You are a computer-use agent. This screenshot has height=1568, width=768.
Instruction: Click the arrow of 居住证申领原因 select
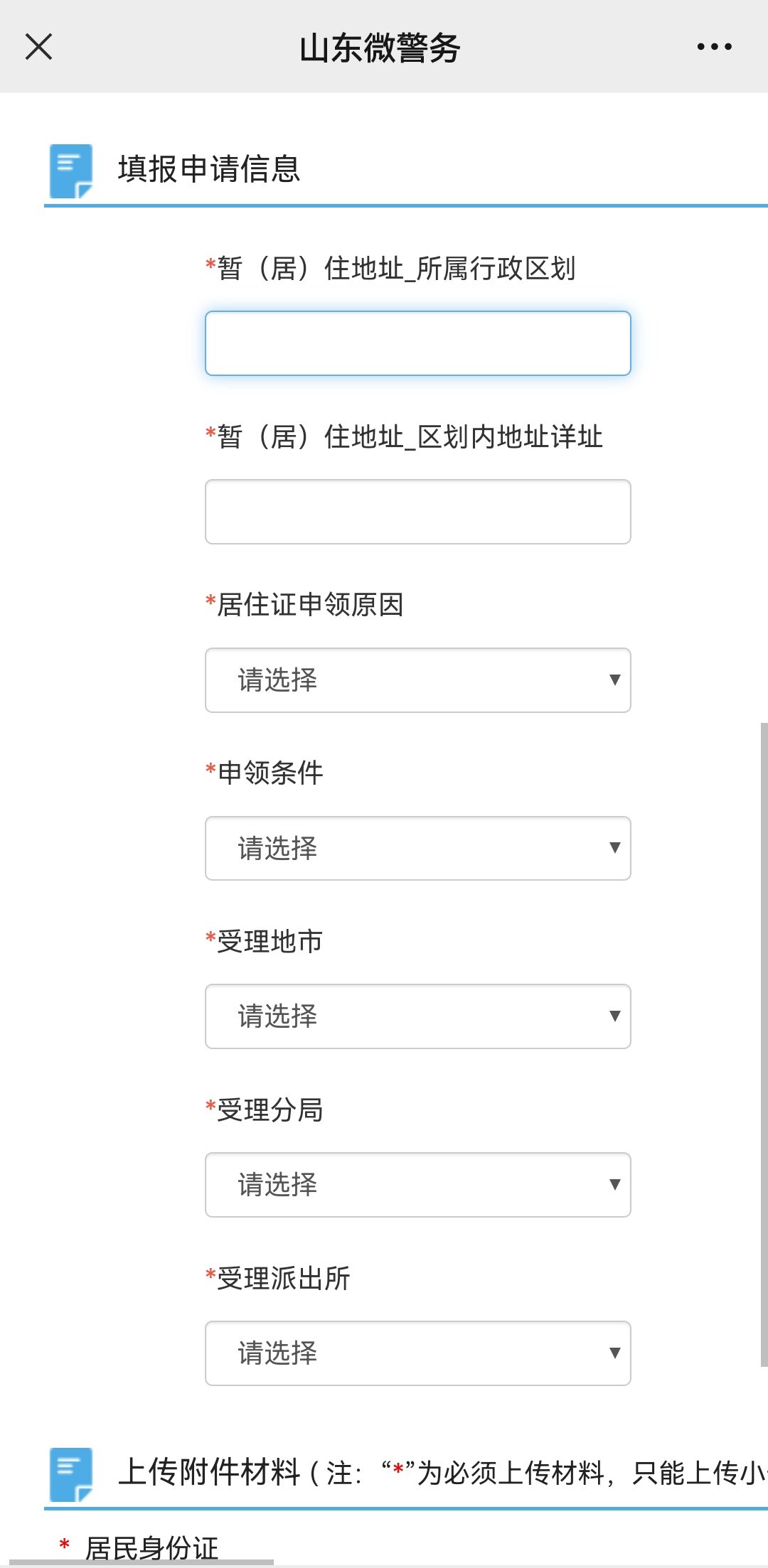point(614,680)
